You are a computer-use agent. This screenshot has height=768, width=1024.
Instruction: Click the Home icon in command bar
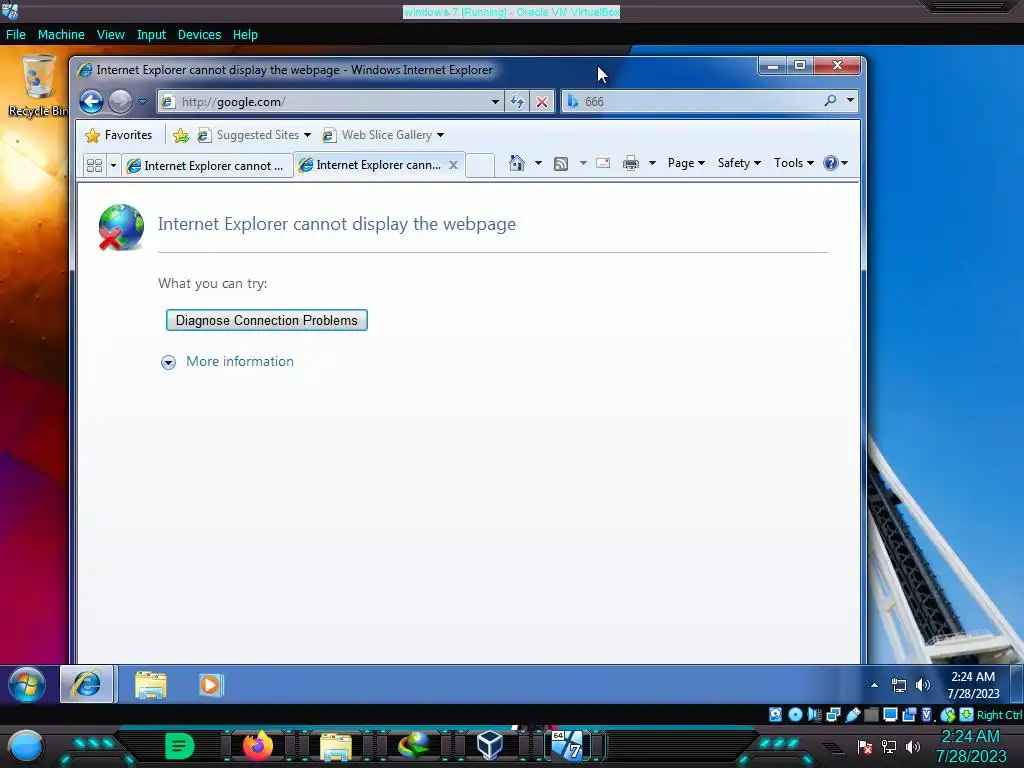pyautogui.click(x=517, y=163)
